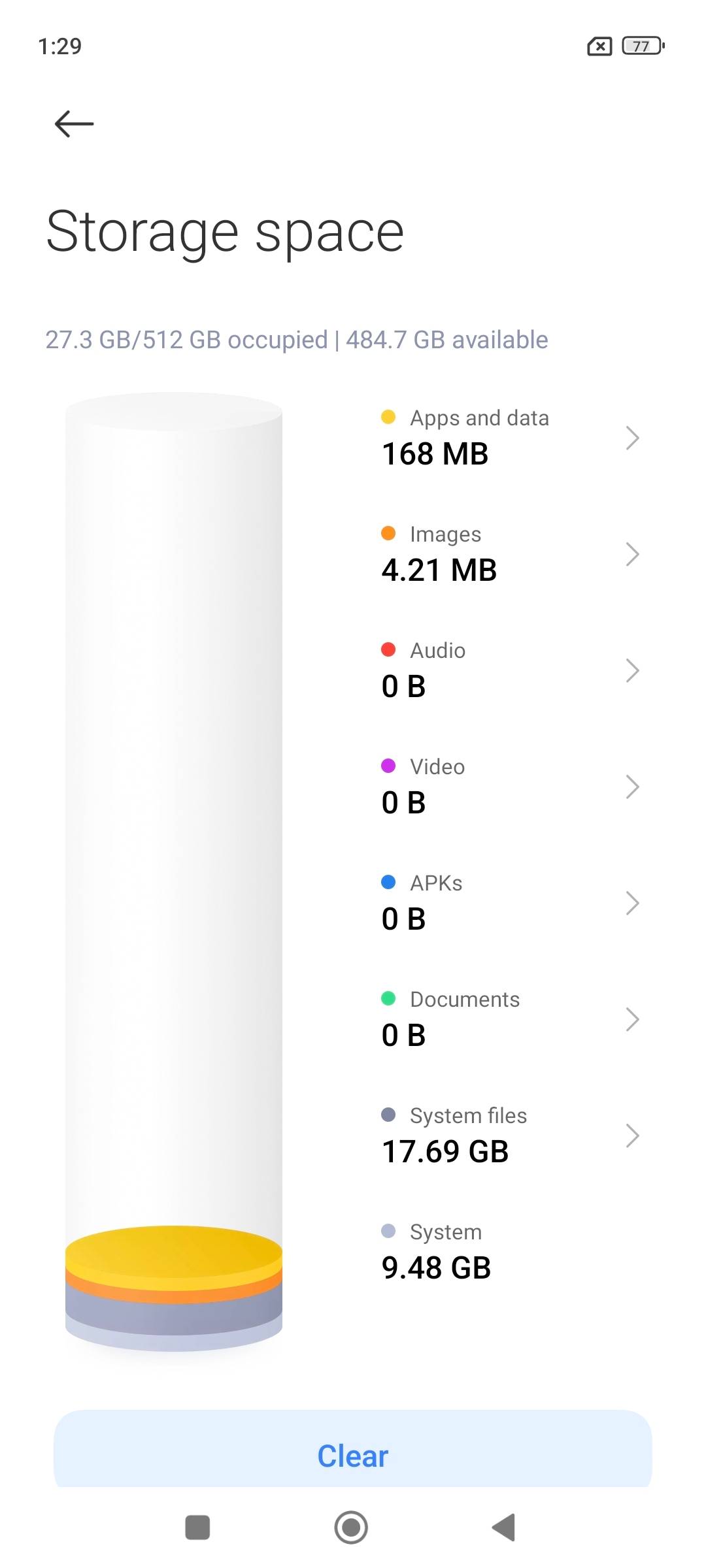Open Documents storage category

coord(510,1018)
